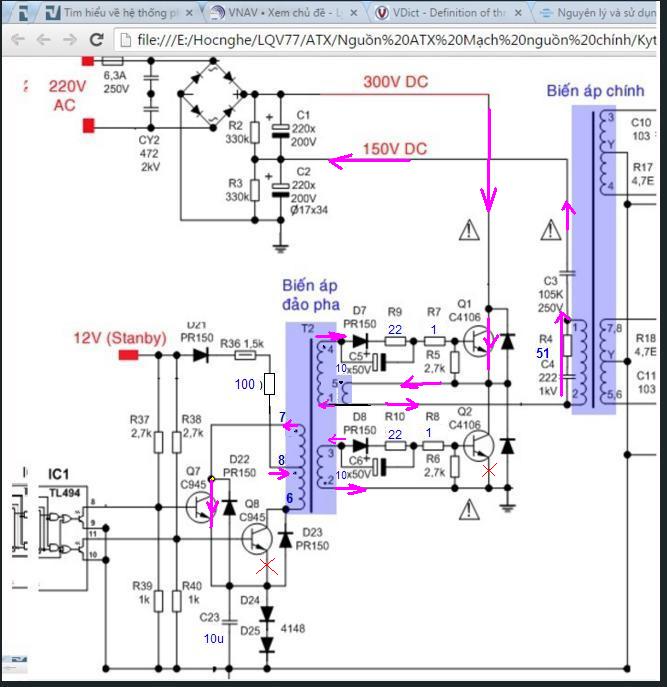Click the 'R6 2,7k' resistor label
Screen dimensions: 667x687
click(x=434, y=465)
